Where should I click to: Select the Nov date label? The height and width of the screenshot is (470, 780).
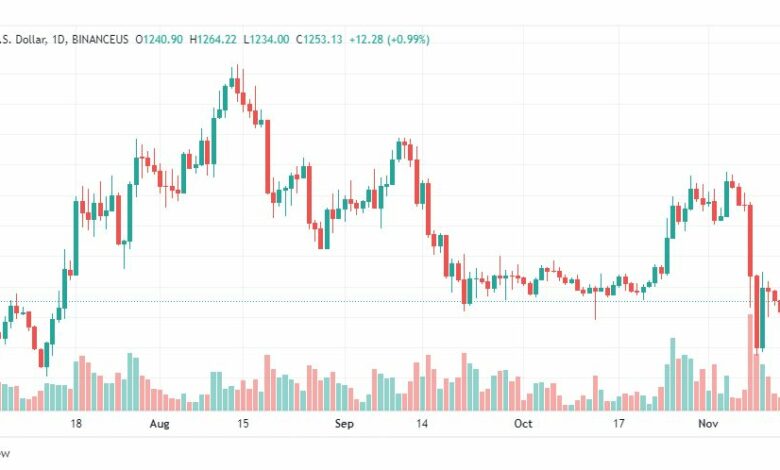[708, 424]
